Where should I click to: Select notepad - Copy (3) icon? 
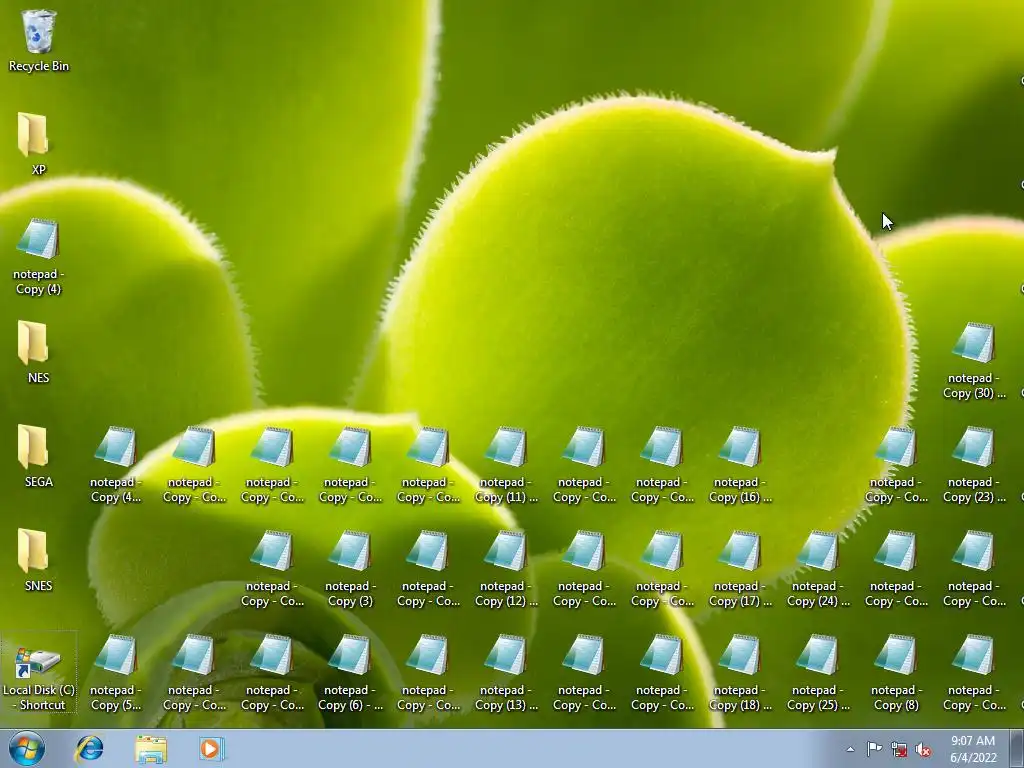(x=350, y=568)
